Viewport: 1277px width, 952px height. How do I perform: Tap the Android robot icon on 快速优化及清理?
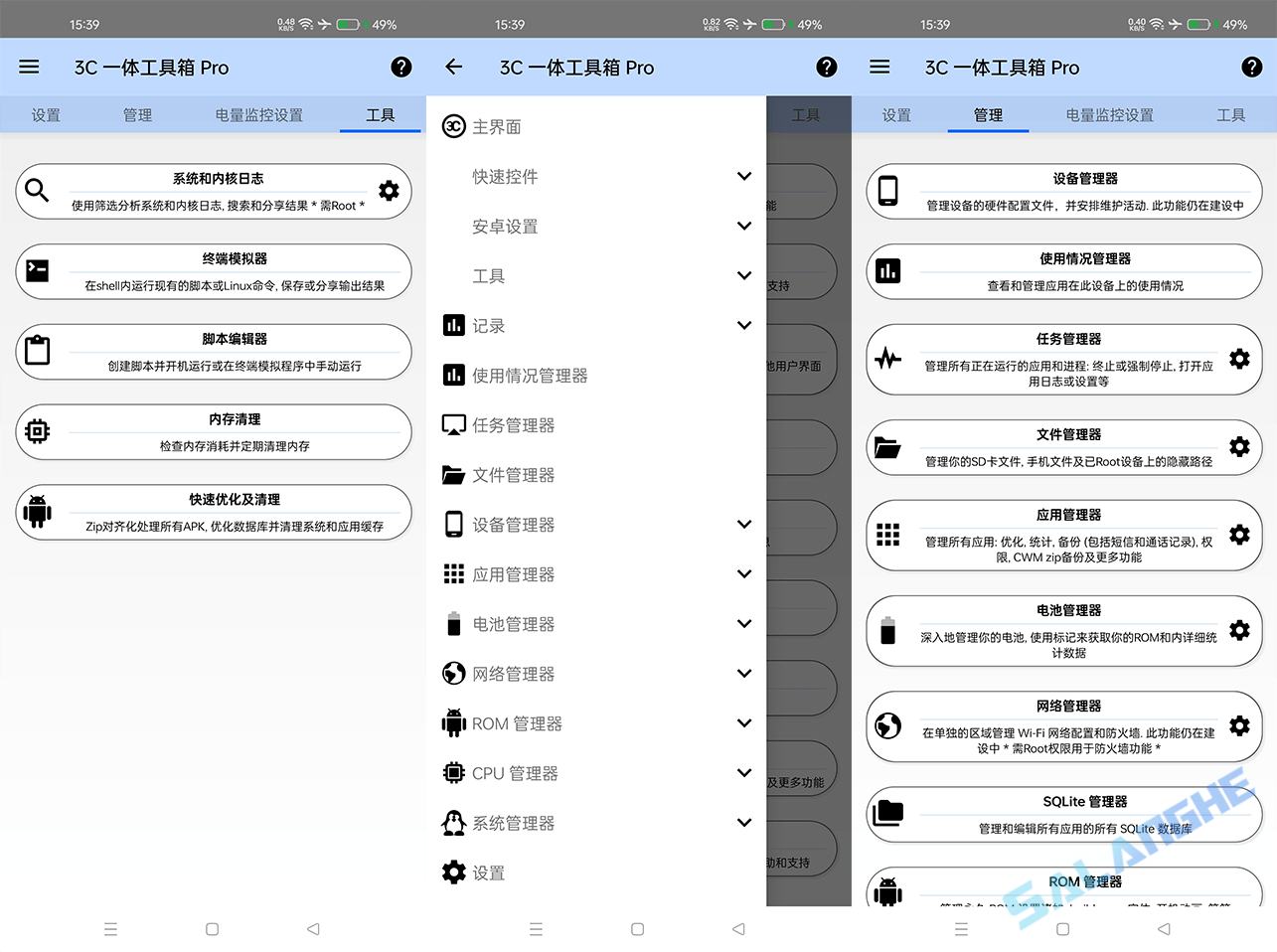(39, 513)
